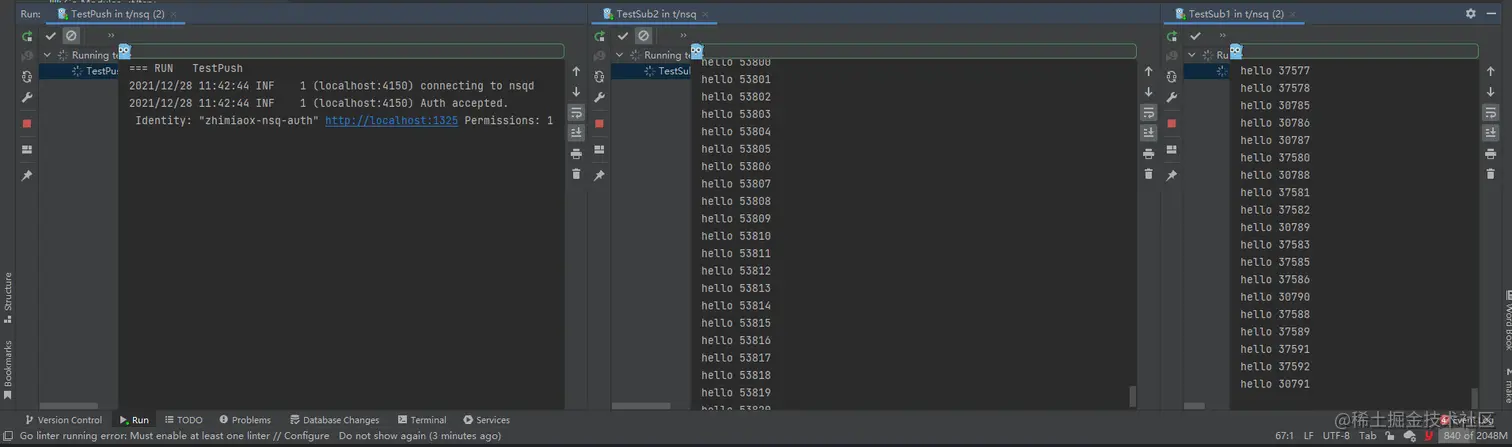Rerun the test in TestSub2 panel
The width and height of the screenshot is (1512, 447).
click(x=599, y=36)
